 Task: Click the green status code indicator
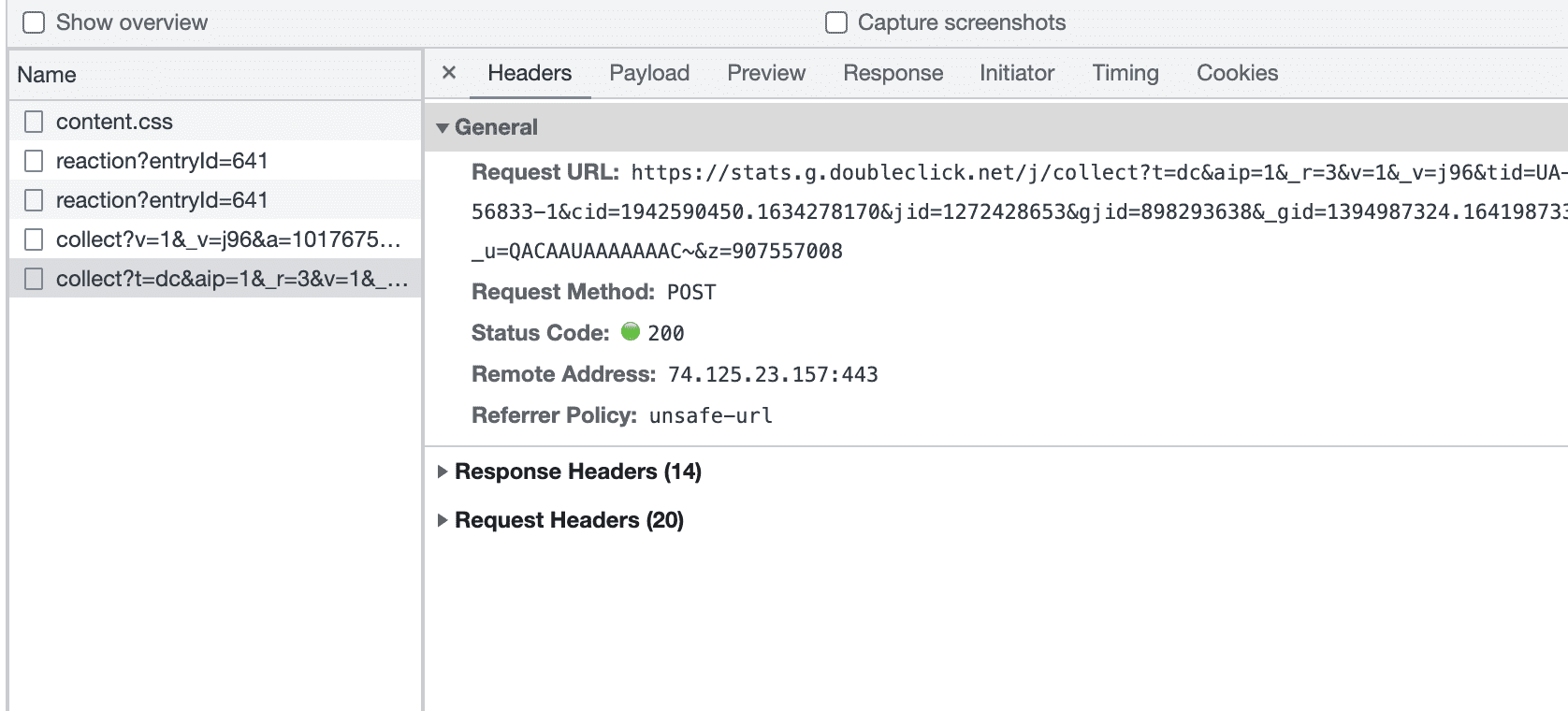tap(631, 331)
